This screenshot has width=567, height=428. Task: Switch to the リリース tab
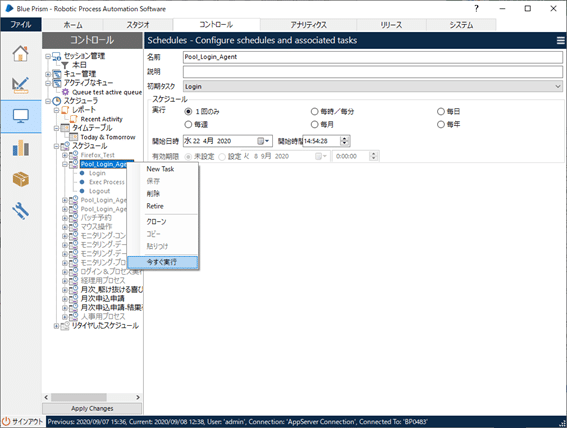pyautogui.click(x=391, y=25)
